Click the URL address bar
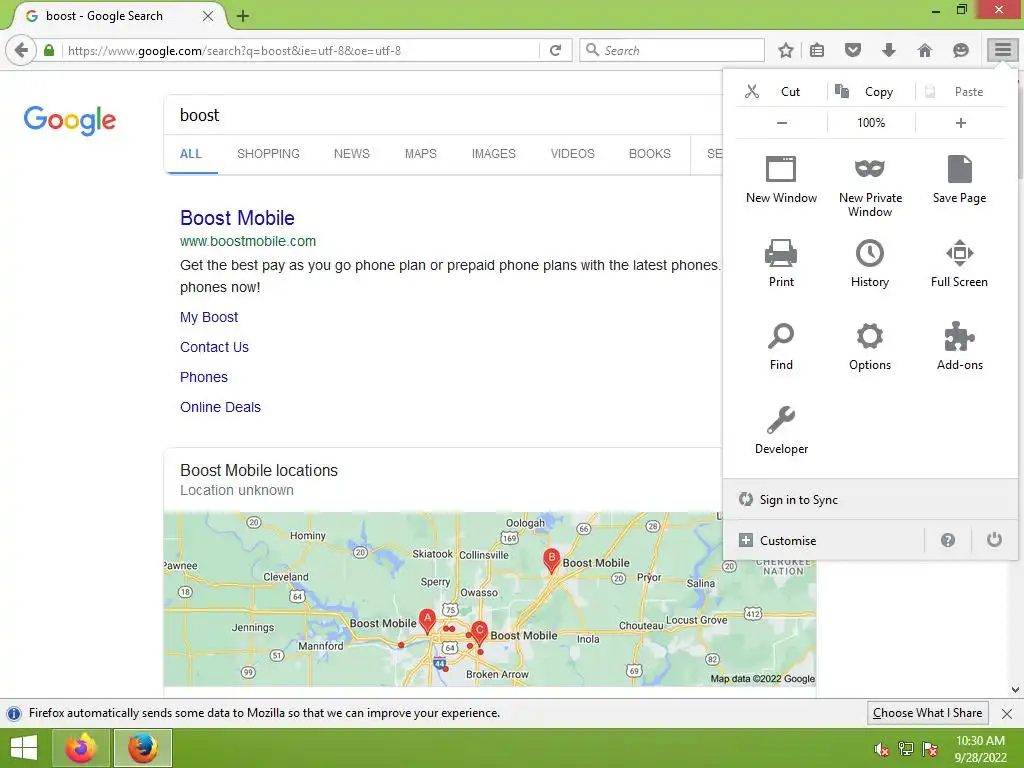The image size is (1024, 768). point(300,50)
